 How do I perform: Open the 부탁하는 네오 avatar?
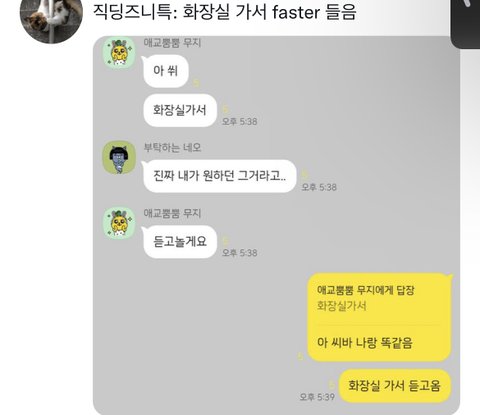click(x=119, y=157)
